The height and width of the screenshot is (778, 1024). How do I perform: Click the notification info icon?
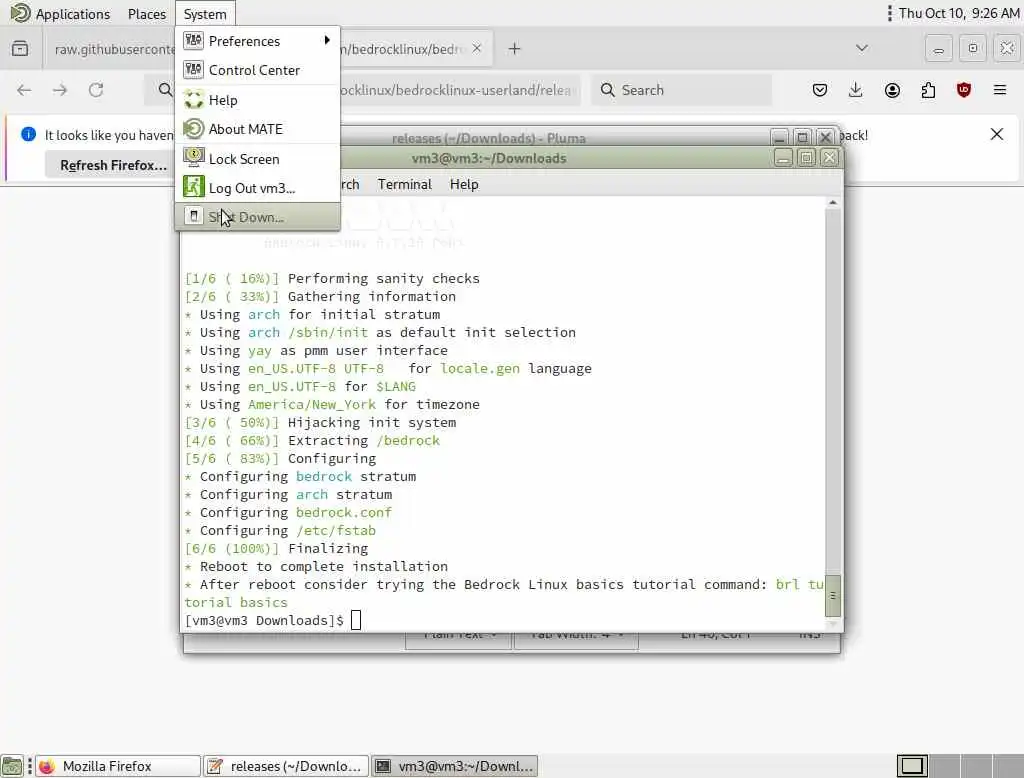[28, 135]
